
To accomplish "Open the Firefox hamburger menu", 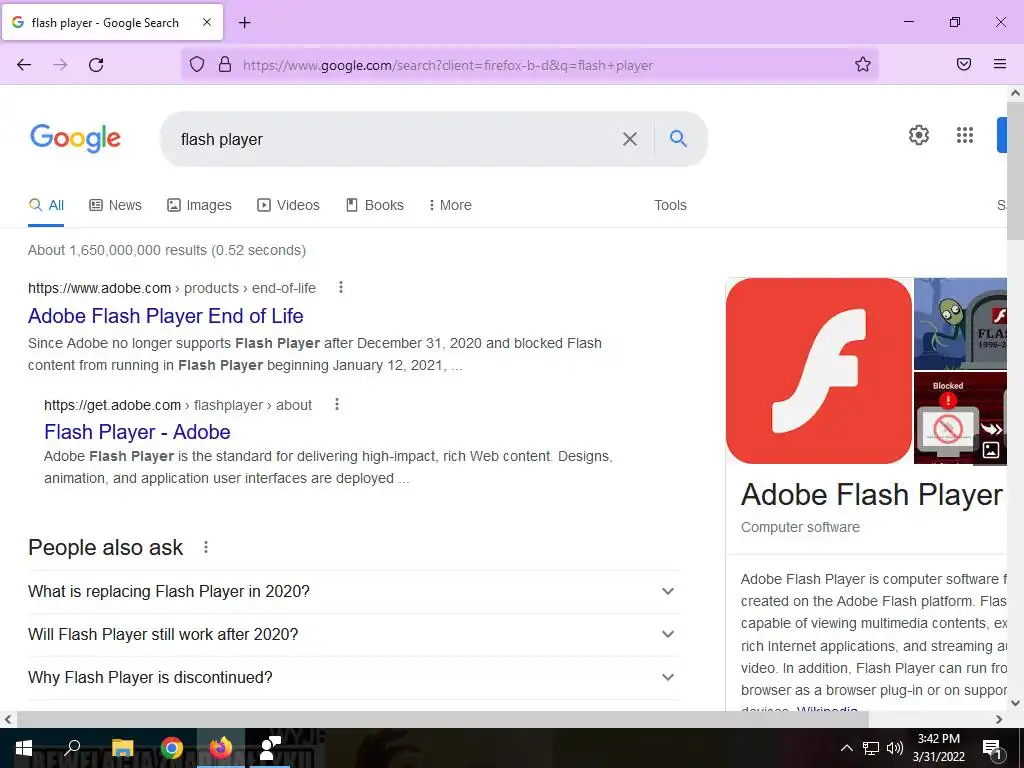I will click(x=1000, y=64).
